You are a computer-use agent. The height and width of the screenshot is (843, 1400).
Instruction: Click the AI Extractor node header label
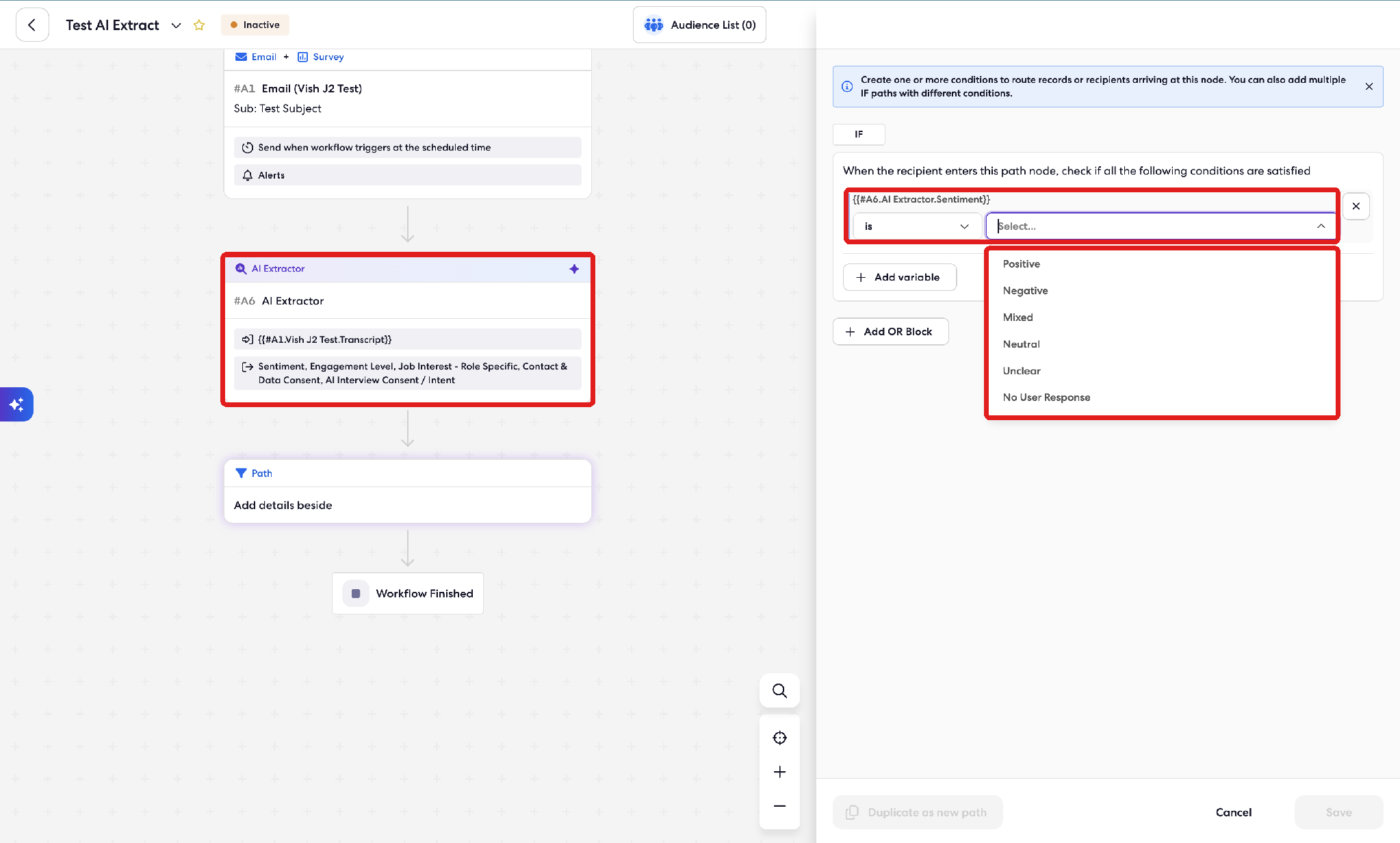pyautogui.click(x=278, y=269)
